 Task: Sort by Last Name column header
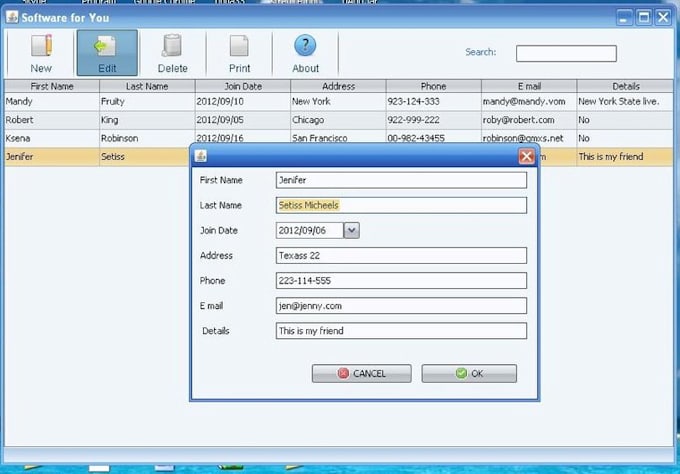pyautogui.click(x=147, y=86)
